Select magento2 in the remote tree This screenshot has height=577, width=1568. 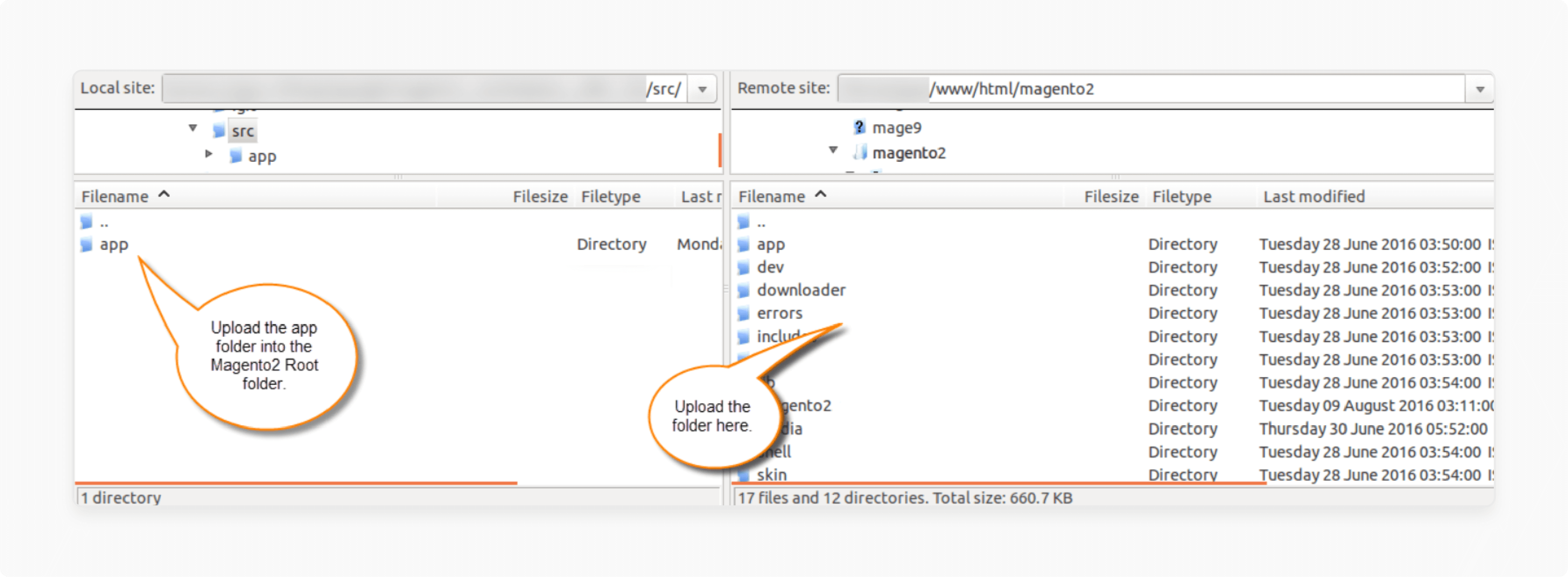coord(909,153)
